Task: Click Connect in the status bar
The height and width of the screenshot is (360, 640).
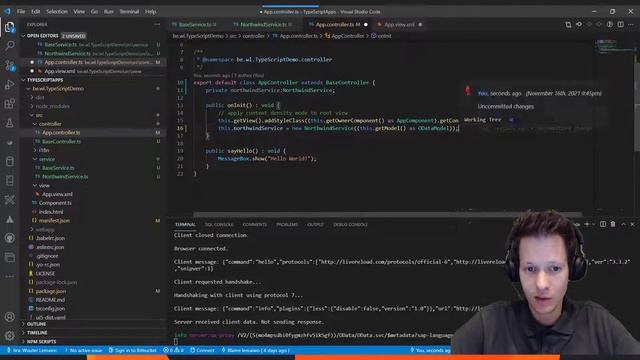Action: pos(202,350)
